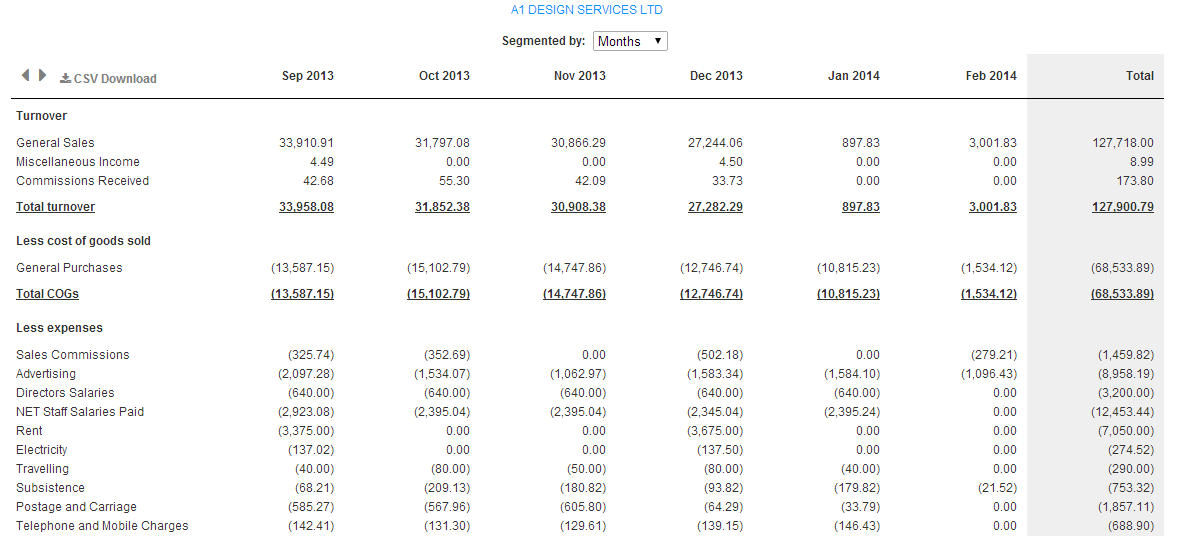Click the NET Staff Salaries Paid label
This screenshot has width=1179, height=536.
tap(80, 412)
